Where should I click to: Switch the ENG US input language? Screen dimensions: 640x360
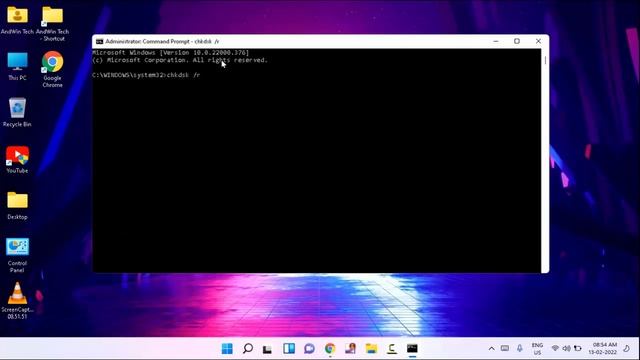tap(538, 349)
